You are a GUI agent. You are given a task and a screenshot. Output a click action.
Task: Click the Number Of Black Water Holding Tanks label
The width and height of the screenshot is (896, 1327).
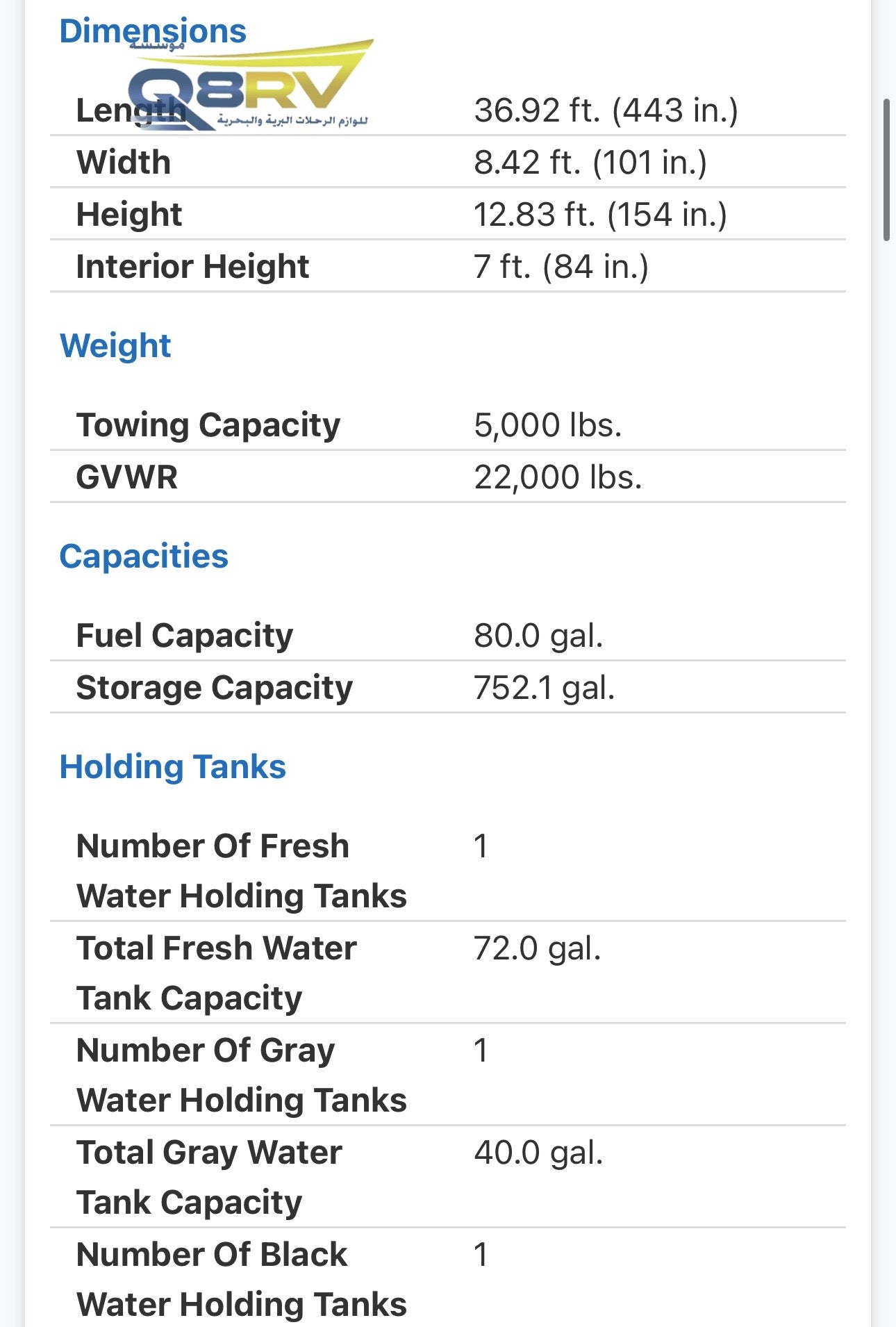pyautogui.click(x=242, y=1279)
